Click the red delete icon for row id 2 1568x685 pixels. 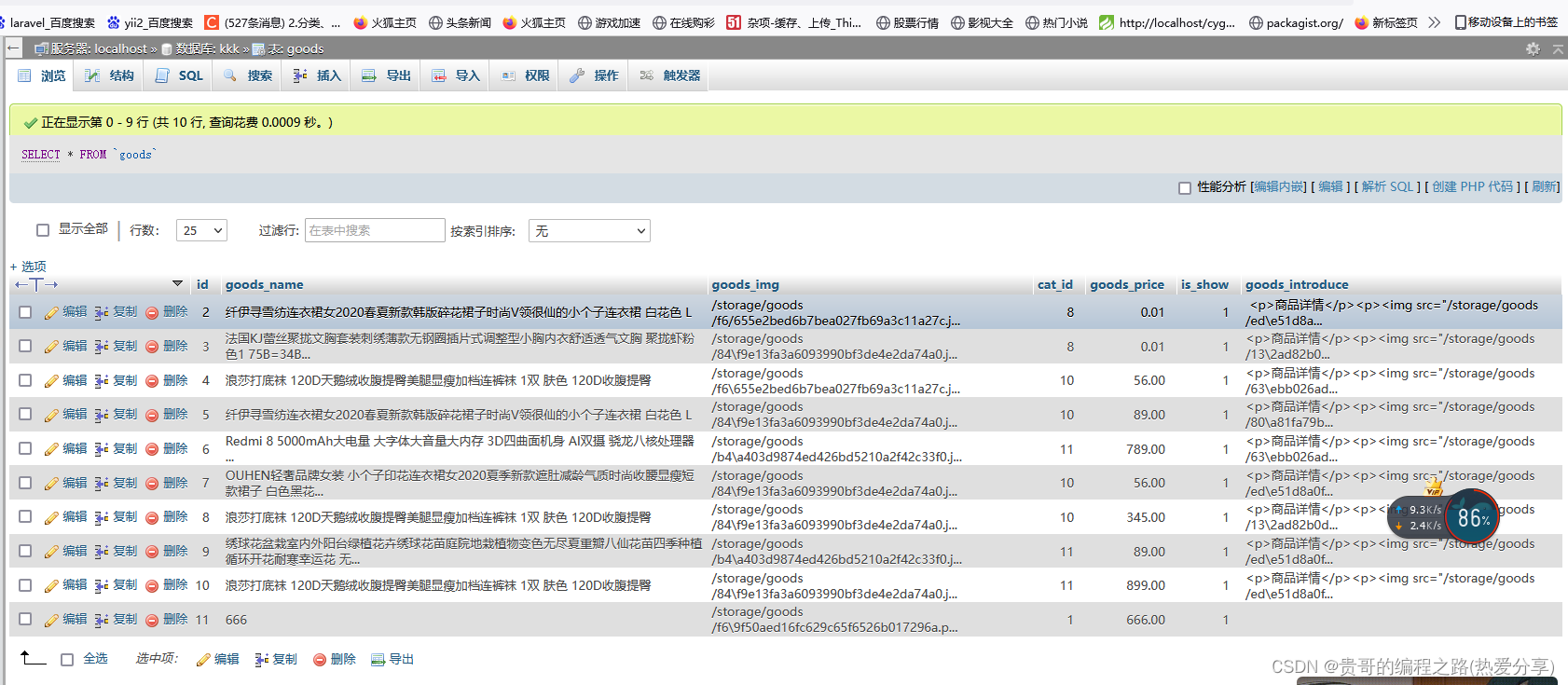pos(152,312)
